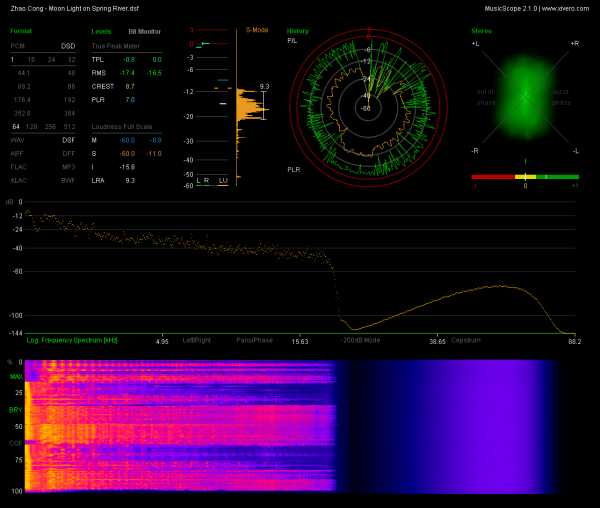Select the Cepstrum view

point(465,340)
